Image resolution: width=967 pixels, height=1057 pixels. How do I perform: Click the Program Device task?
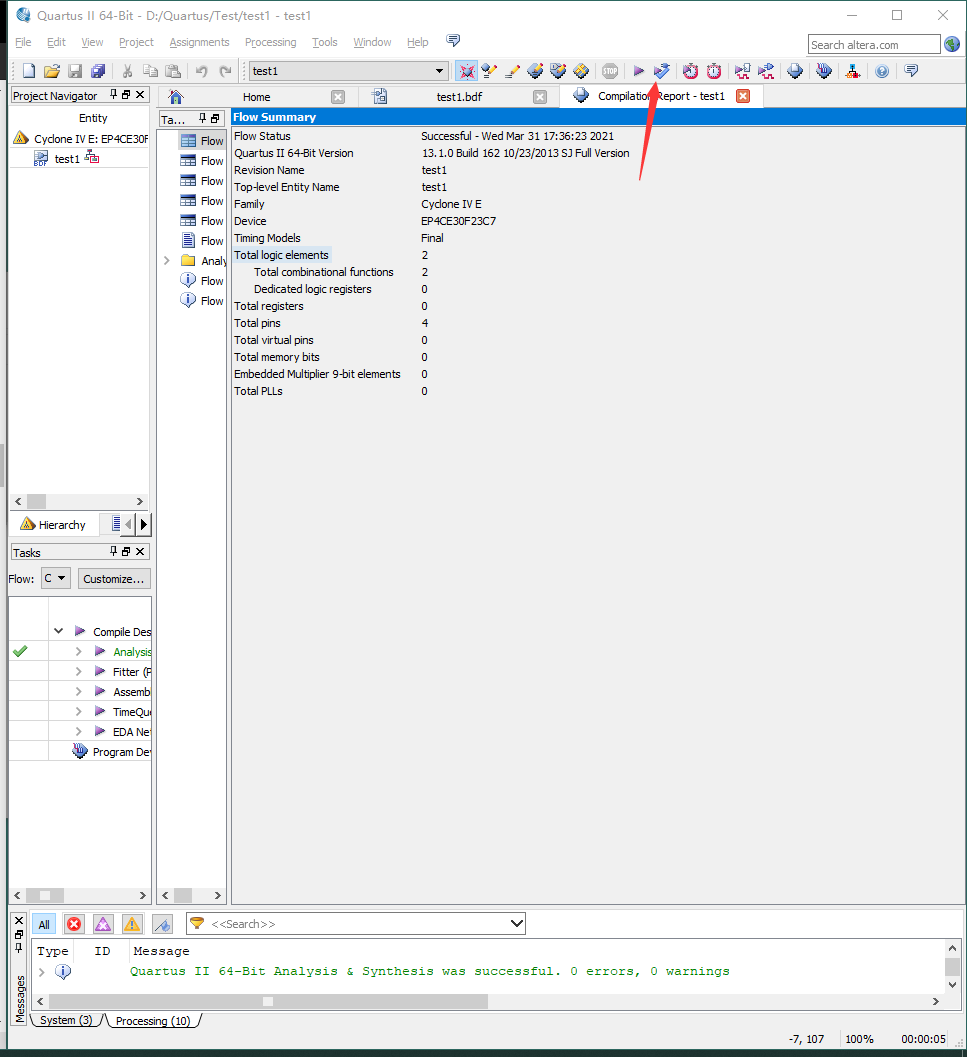pos(111,752)
